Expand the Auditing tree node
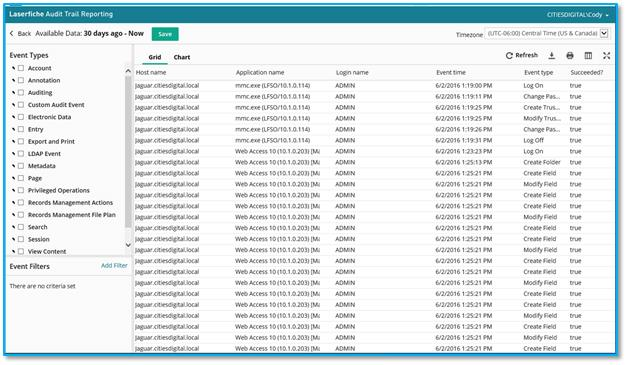This screenshot has height=365, width=627. click(x=13, y=92)
